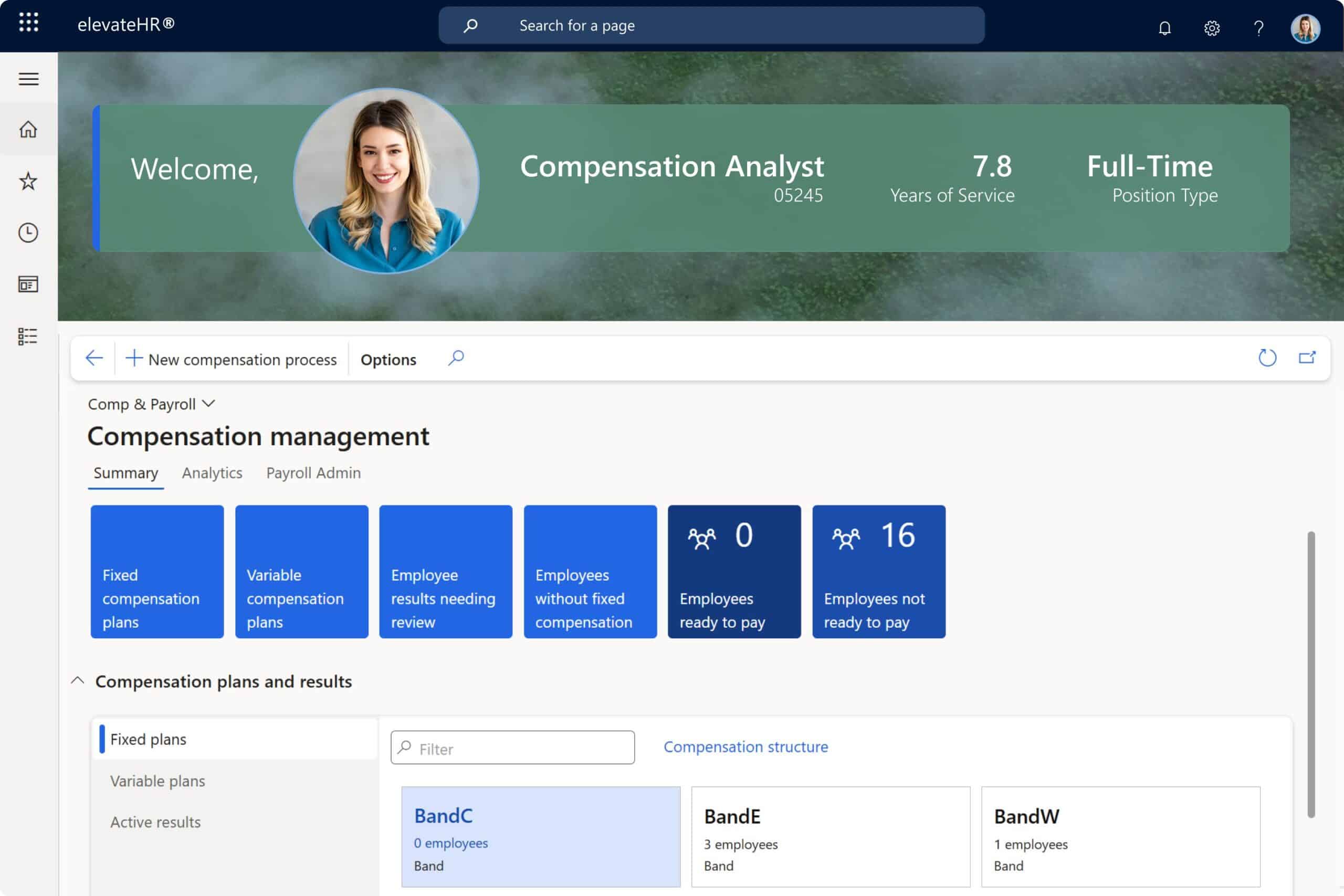This screenshot has height=896, width=1344.
Task: Open Recent clock icon in sidebar
Action: [28, 233]
